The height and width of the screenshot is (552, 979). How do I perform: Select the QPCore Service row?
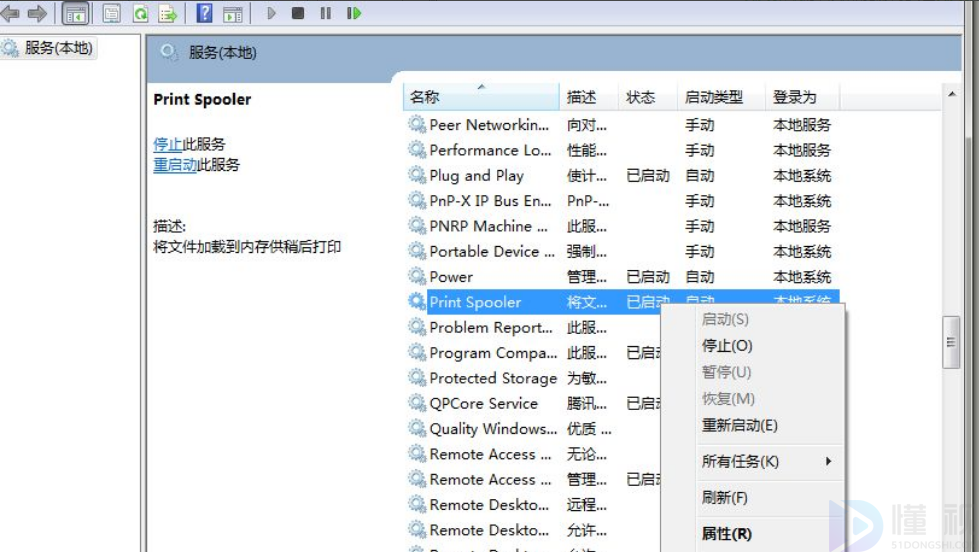click(533, 403)
